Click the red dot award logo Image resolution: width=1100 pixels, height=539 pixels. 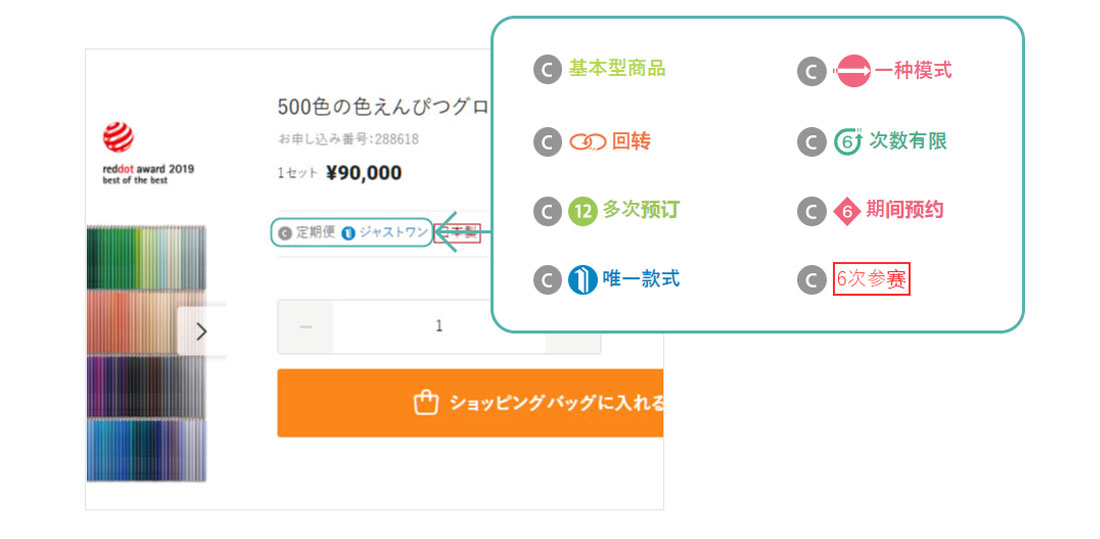118,137
